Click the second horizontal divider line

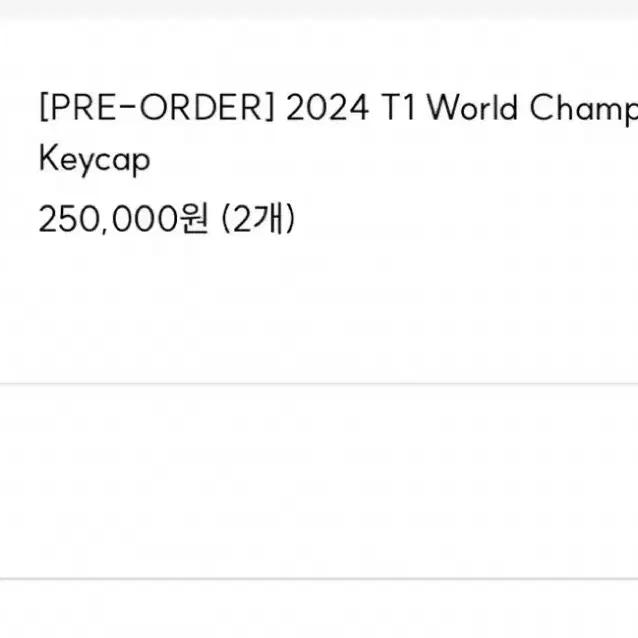tap(319, 578)
